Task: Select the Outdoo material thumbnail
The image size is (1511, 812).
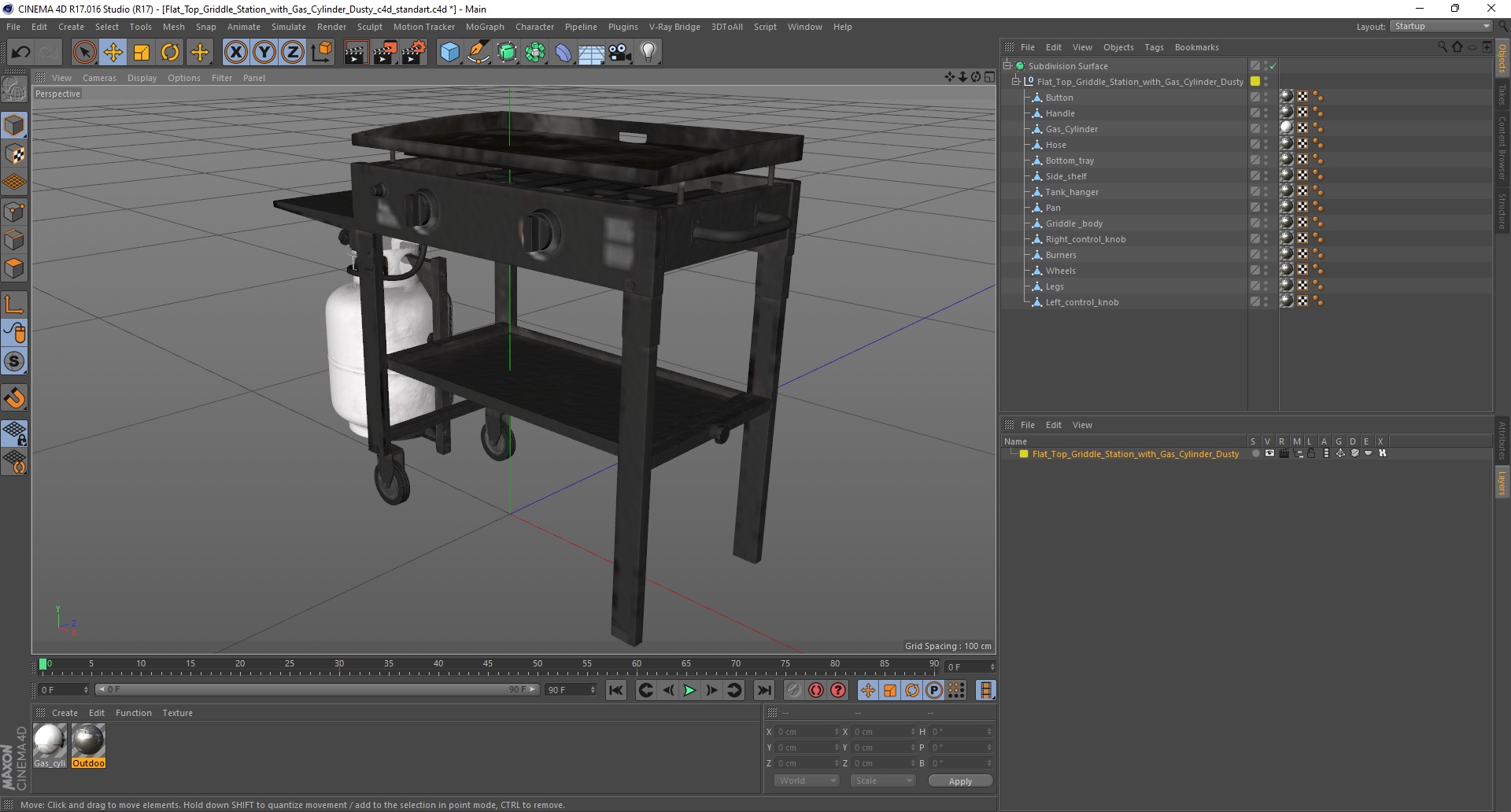Action: (88, 745)
